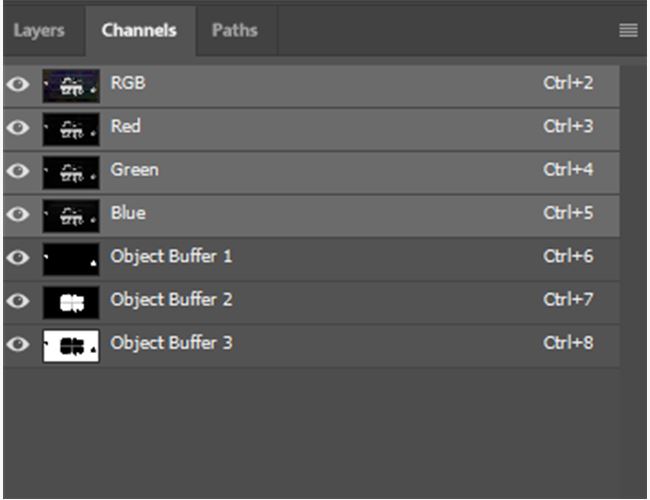Hide the RGB composite channel eye
The height and width of the screenshot is (500, 650).
tap(18, 85)
